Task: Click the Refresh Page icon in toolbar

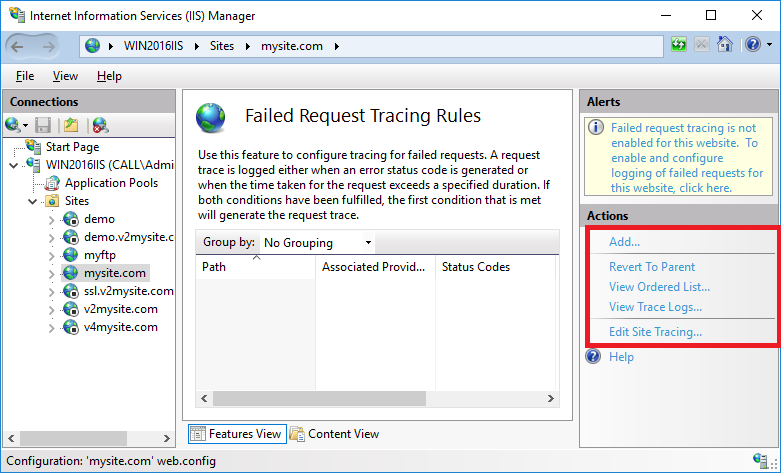Action: coord(678,45)
